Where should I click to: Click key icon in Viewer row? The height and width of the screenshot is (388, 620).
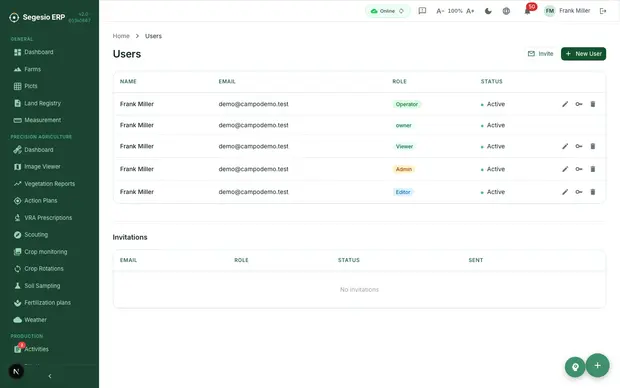[579, 146]
